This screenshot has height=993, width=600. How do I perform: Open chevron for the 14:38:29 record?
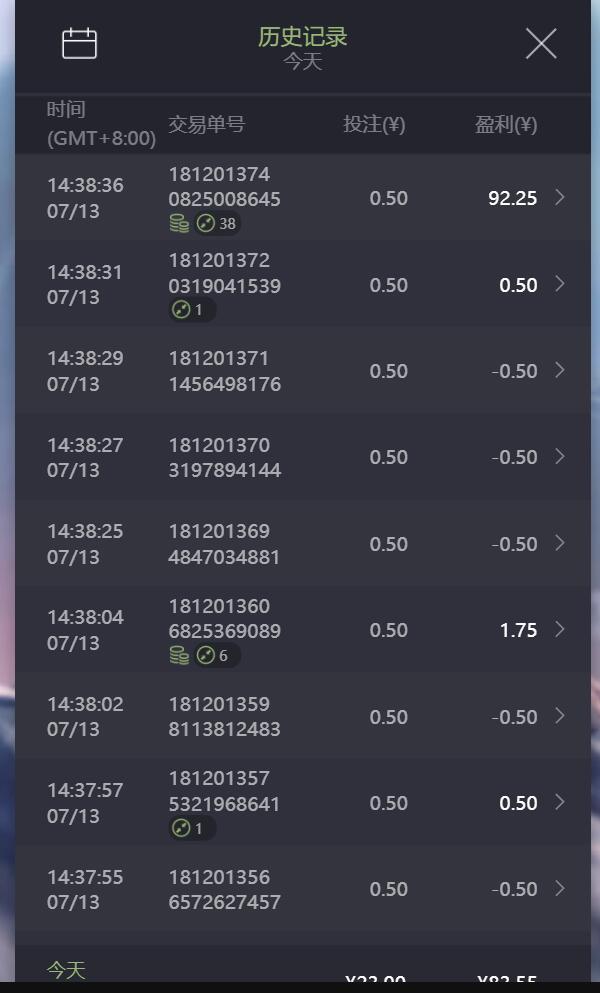[560, 370]
